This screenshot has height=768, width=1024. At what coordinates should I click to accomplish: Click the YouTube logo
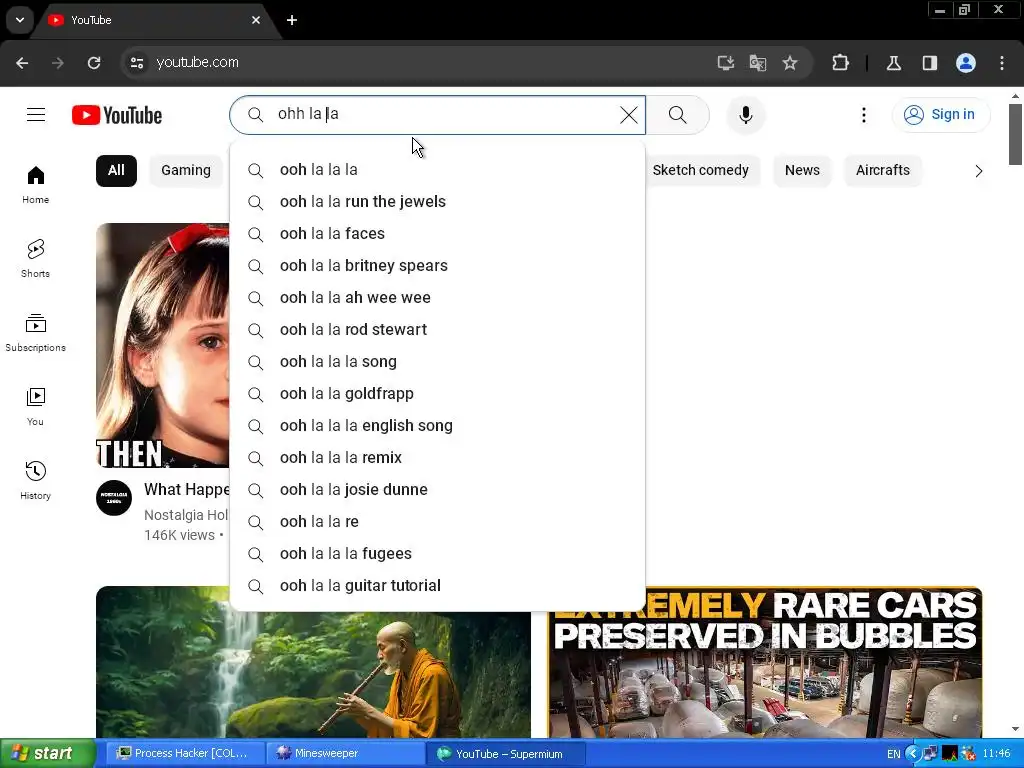pos(117,115)
